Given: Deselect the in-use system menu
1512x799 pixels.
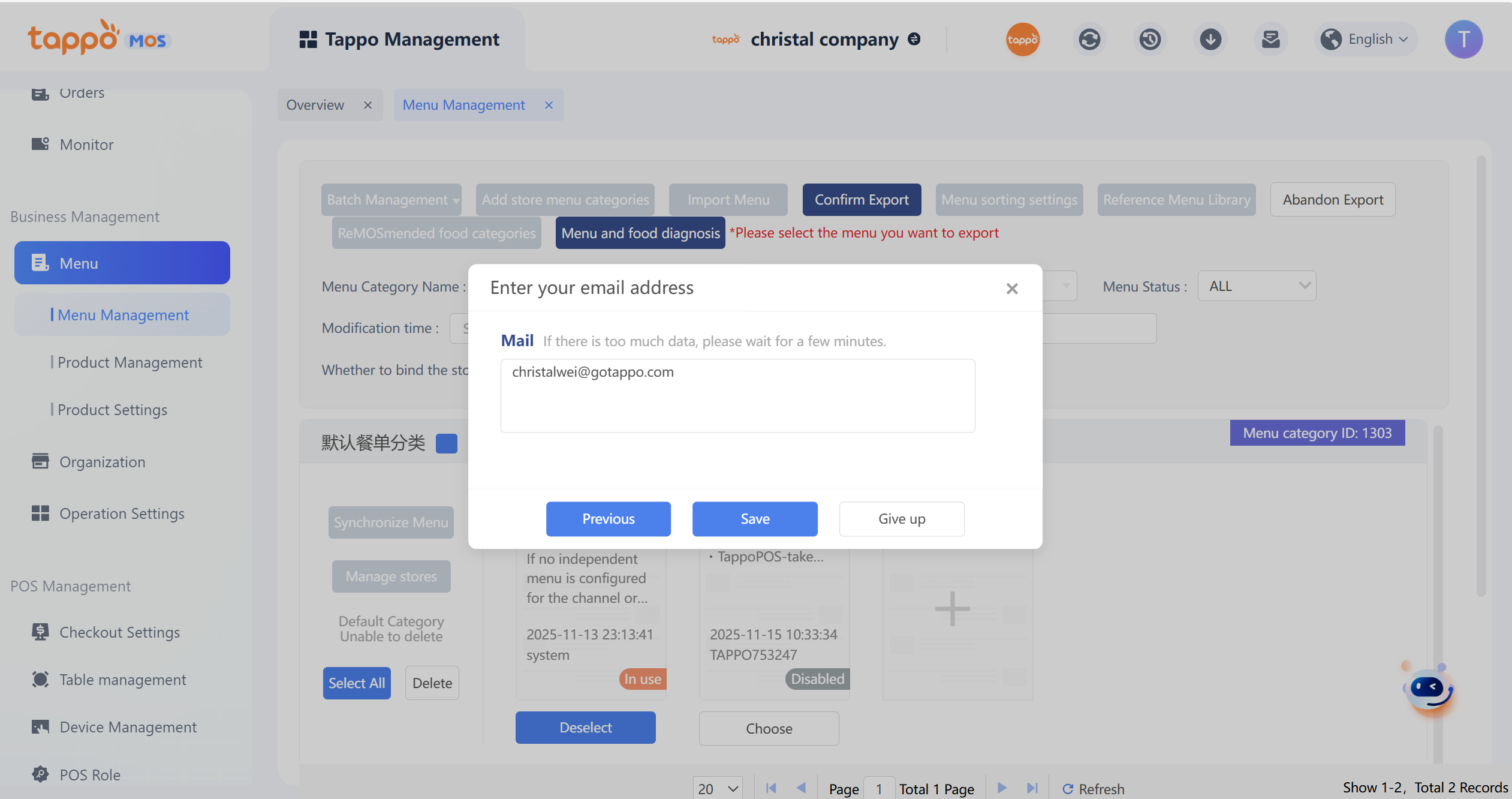Looking at the screenshot, I should [585, 728].
